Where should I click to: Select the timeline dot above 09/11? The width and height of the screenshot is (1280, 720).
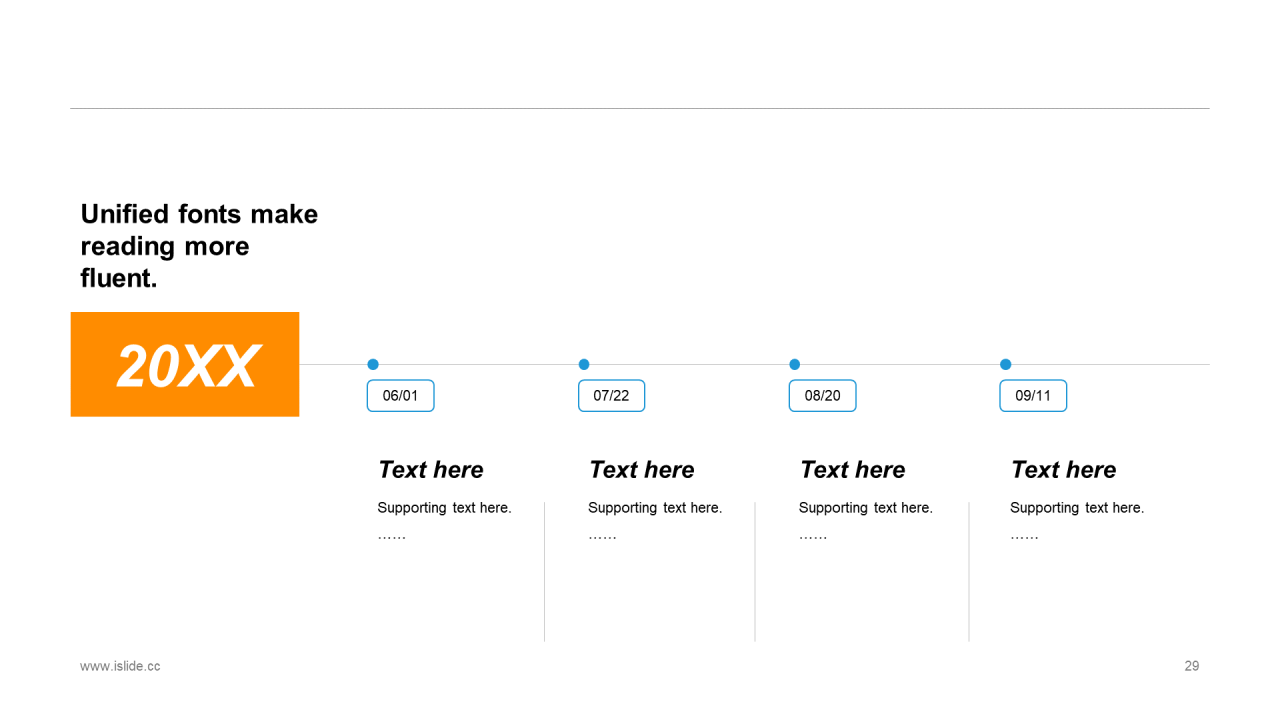pos(1006,364)
